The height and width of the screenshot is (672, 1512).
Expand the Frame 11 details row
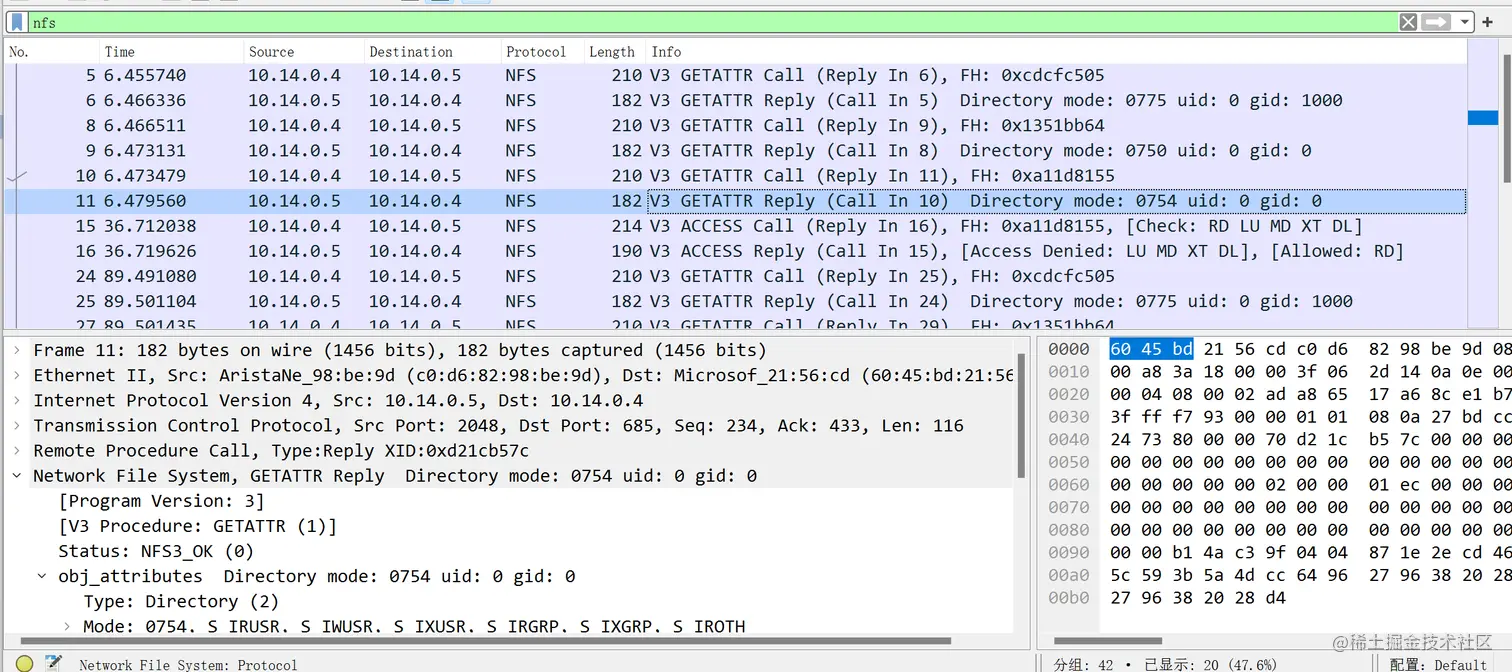point(17,350)
